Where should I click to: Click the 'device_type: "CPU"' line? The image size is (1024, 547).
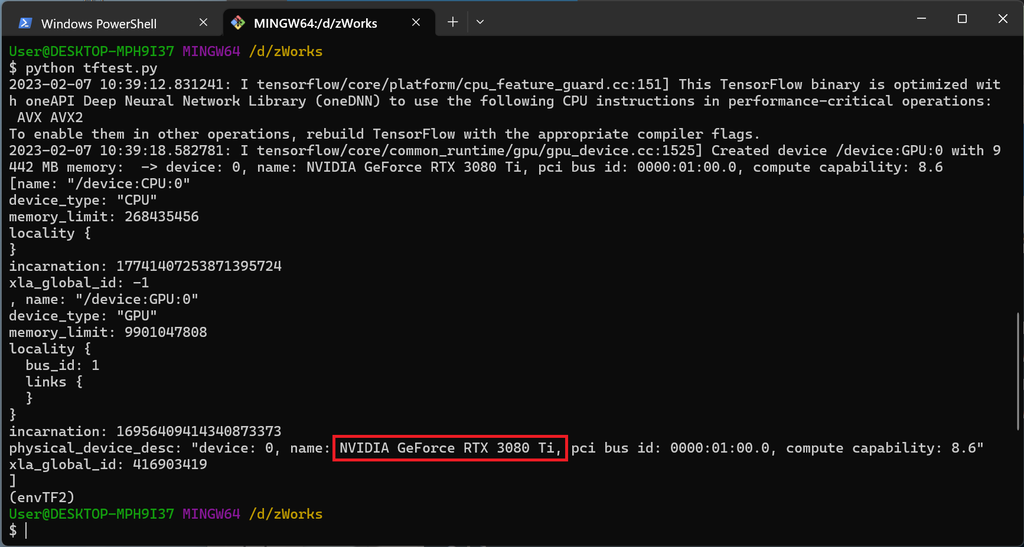[83, 200]
